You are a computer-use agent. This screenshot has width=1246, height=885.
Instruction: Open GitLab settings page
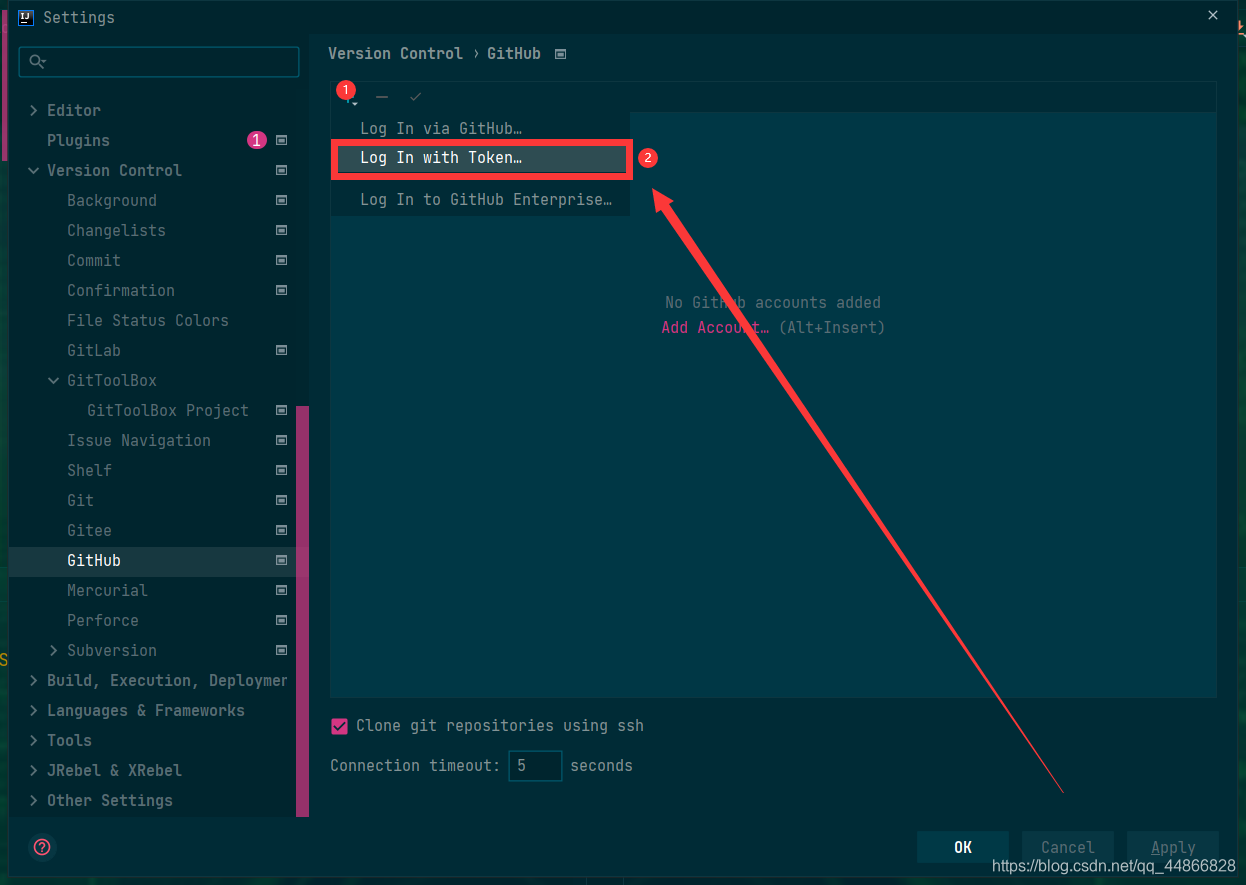point(94,350)
